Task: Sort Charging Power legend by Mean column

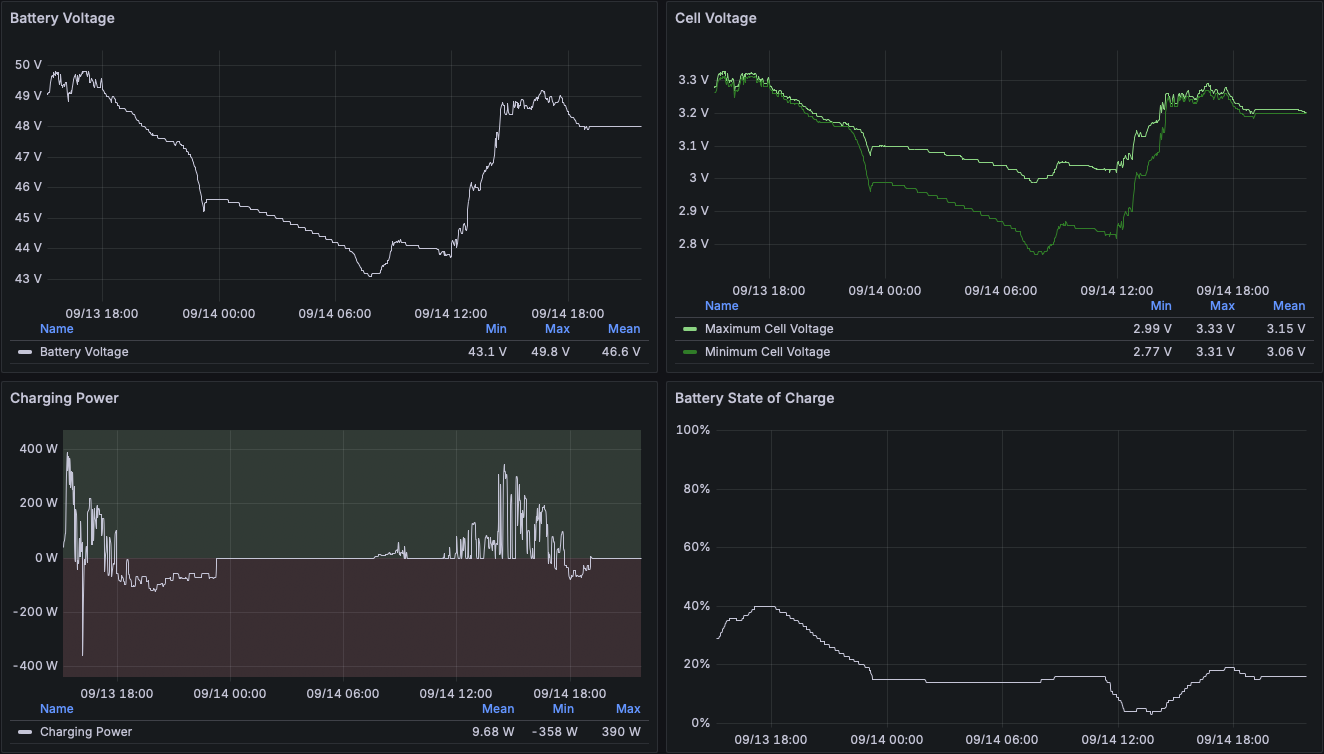Action: click(x=498, y=709)
